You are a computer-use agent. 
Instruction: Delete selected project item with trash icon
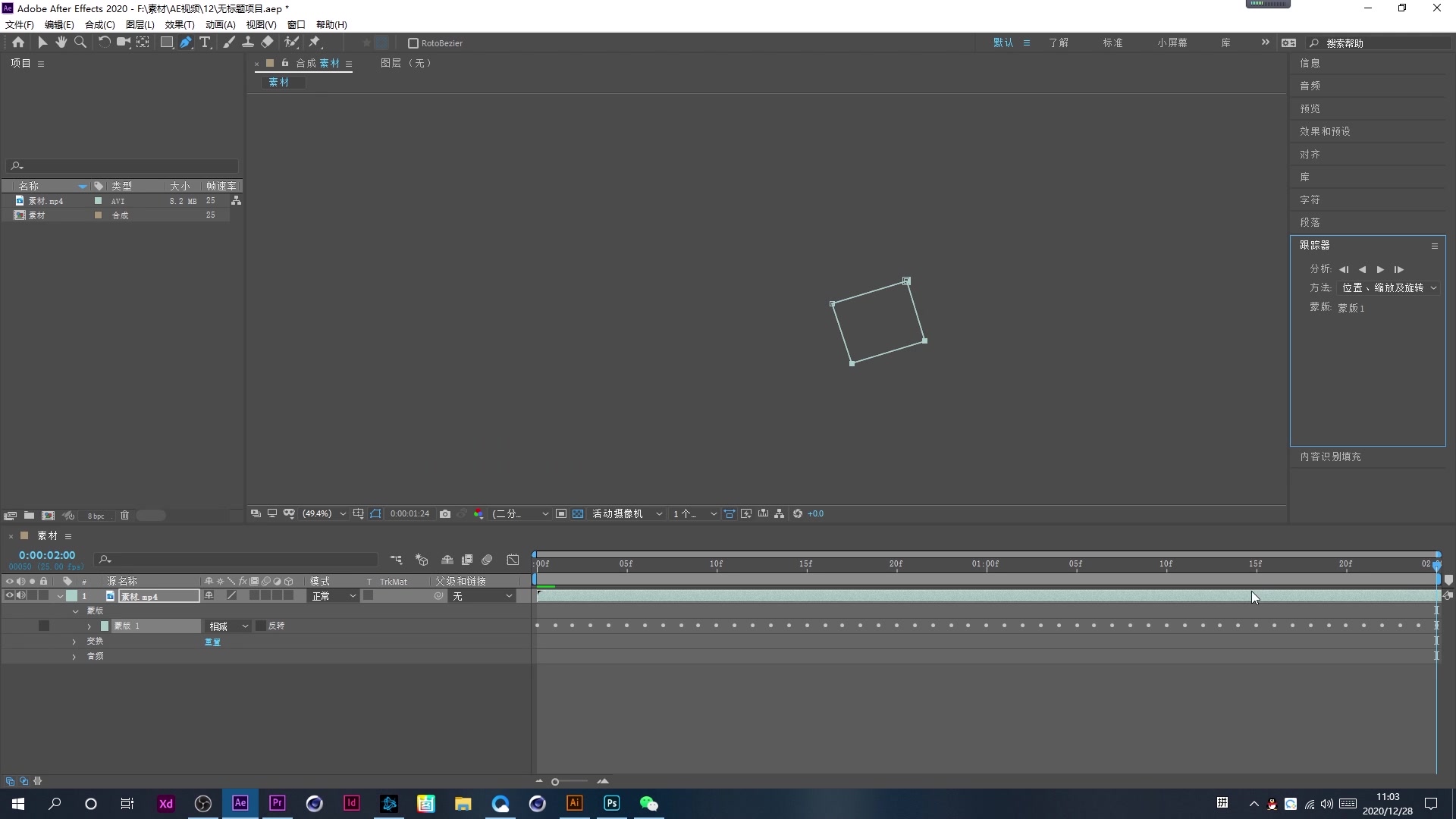pyautogui.click(x=124, y=516)
